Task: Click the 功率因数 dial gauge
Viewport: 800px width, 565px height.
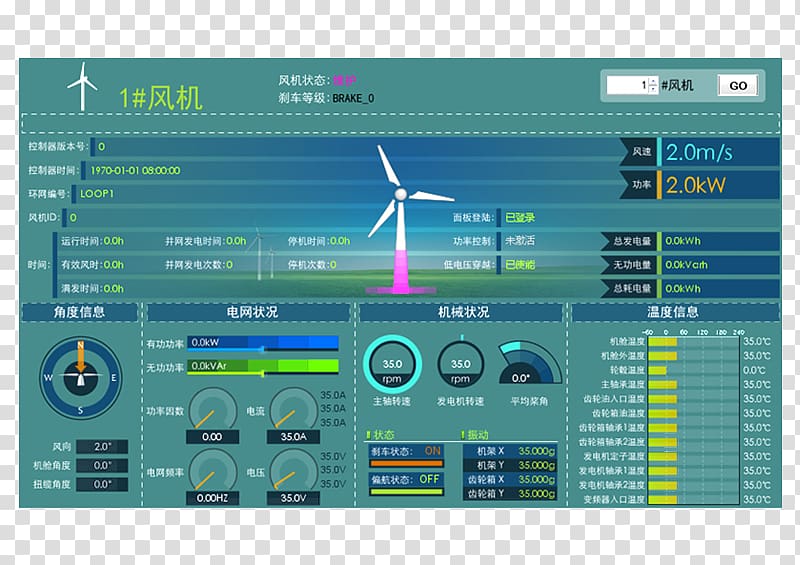Action: 212,408
